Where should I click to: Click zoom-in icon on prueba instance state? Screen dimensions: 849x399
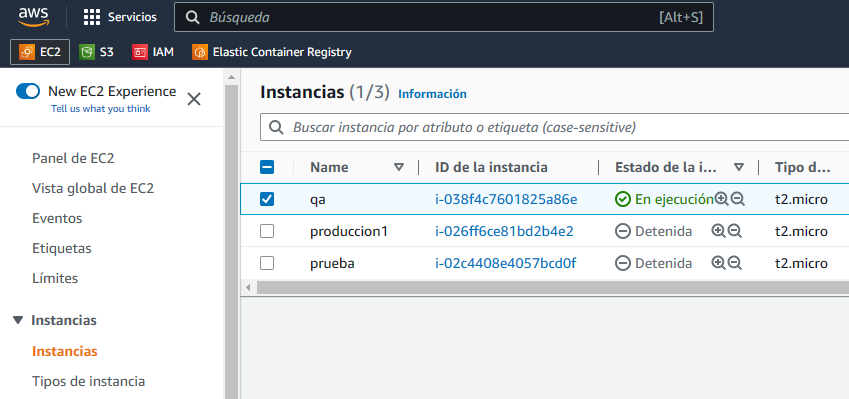click(x=718, y=263)
